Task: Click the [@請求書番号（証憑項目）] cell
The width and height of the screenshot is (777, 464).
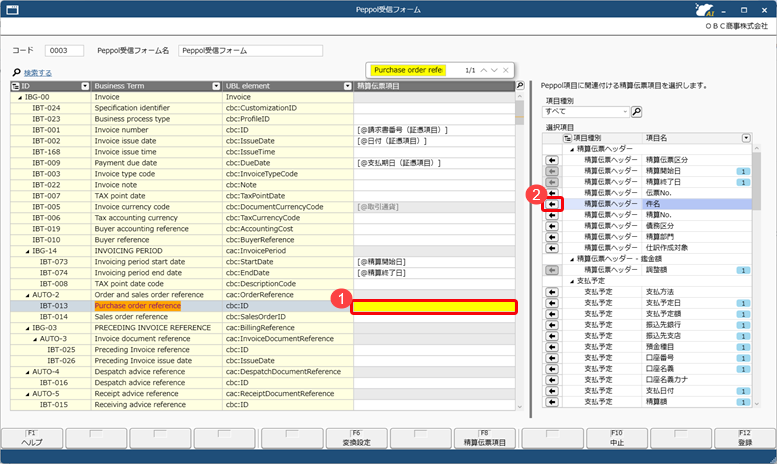Action: tap(434, 130)
